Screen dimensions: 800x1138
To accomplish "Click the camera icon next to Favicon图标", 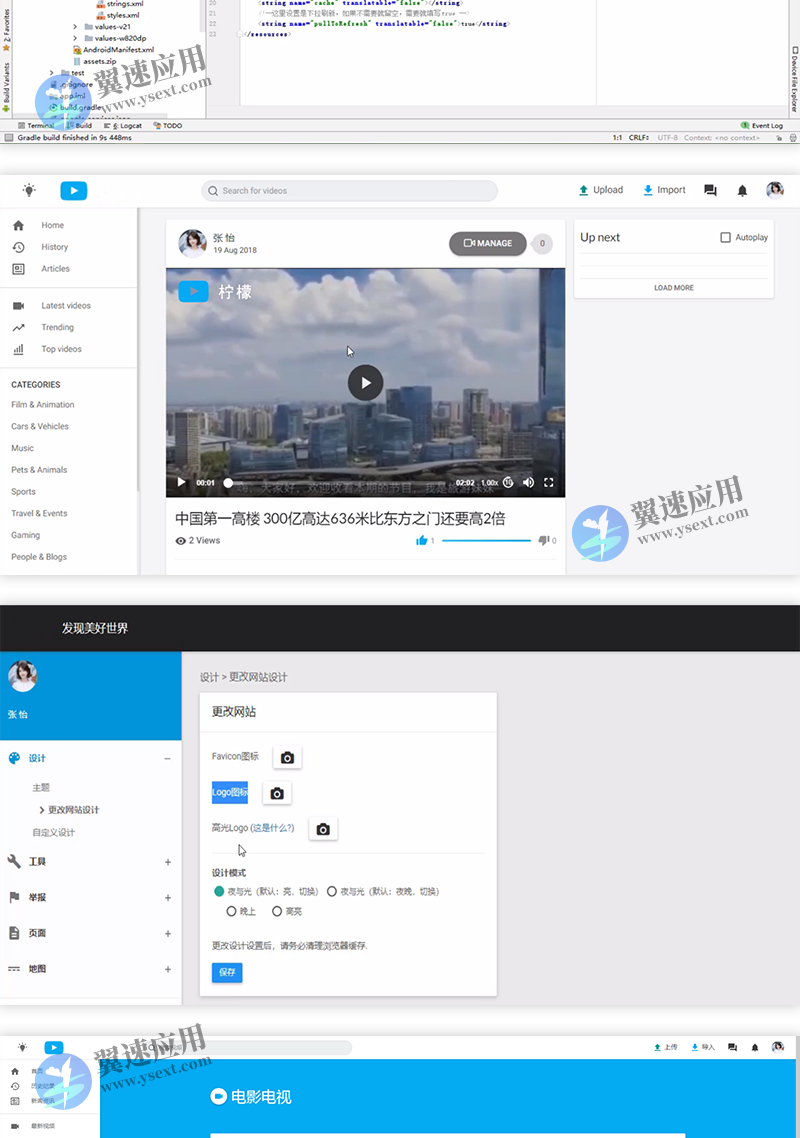I will click(x=287, y=757).
